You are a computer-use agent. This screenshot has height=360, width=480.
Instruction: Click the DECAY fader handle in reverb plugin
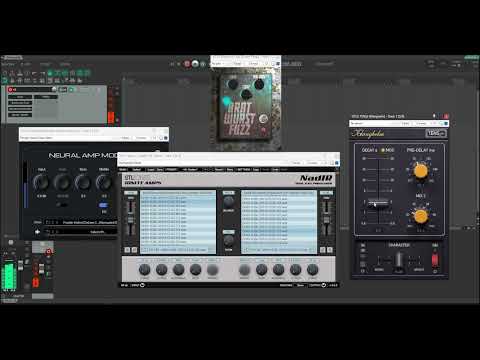click(378, 203)
